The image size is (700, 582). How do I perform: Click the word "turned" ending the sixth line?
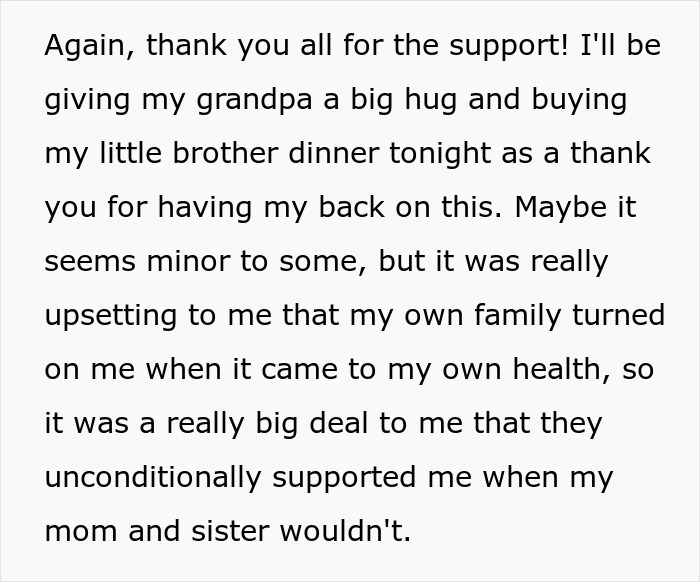tap(618, 315)
